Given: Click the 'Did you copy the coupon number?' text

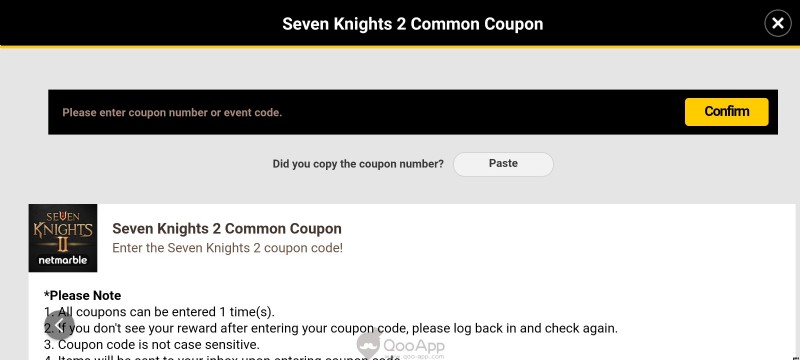Looking at the screenshot, I should (358, 164).
